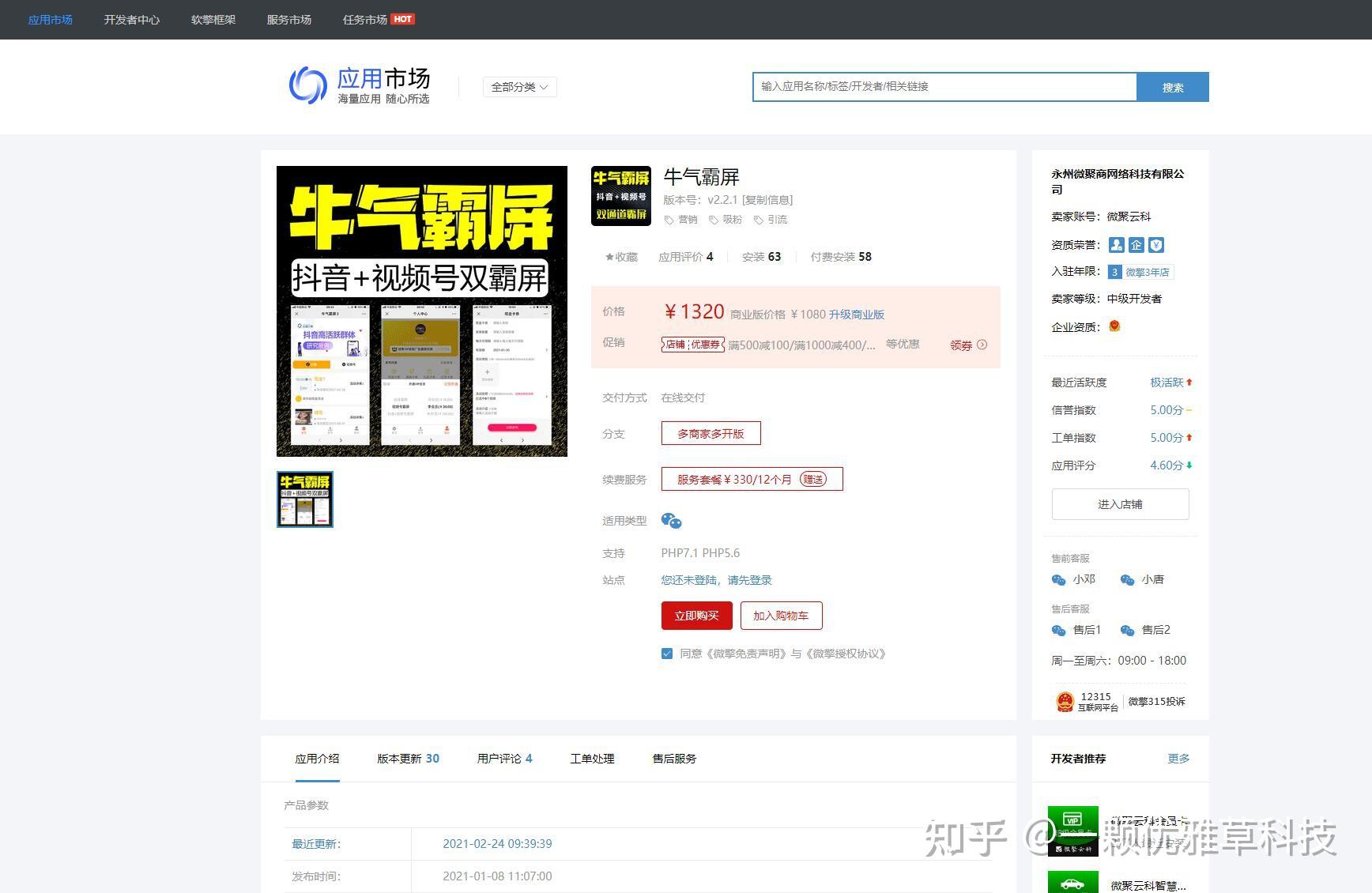This screenshot has height=893, width=1372.
Task: Expand the promotion details 满500减100
Action: 801,345
